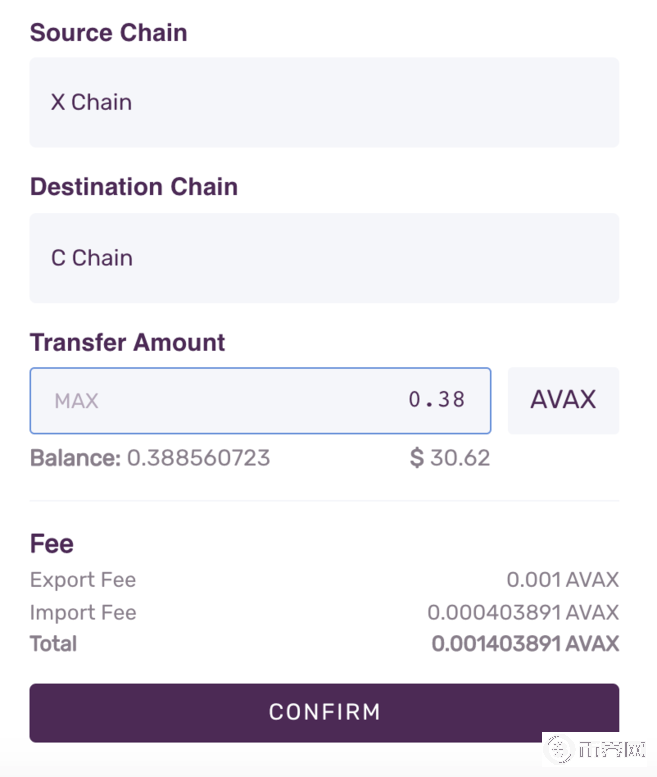
Task: Click the MAX button in the amount field
Action: pyautogui.click(x=77, y=401)
